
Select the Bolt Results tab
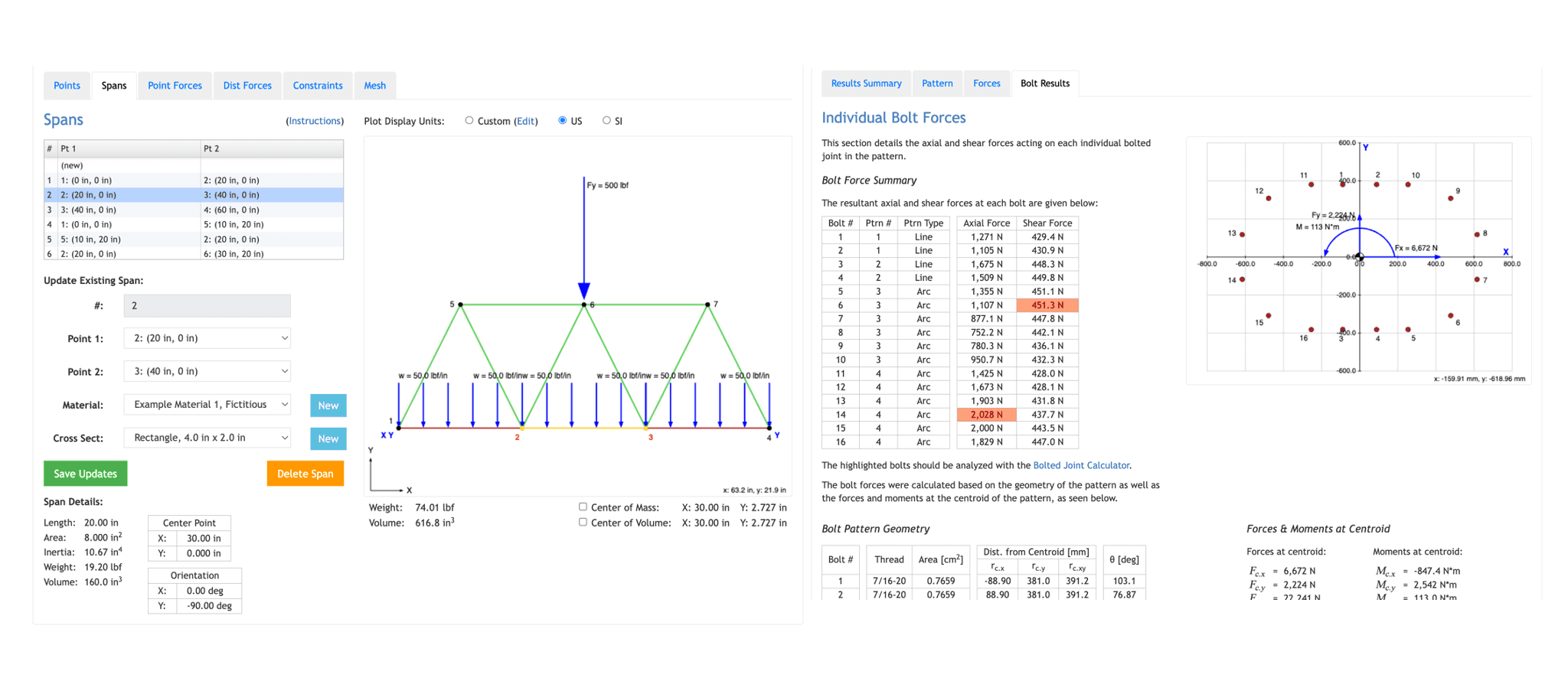pyautogui.click(x=1045, y=83)
